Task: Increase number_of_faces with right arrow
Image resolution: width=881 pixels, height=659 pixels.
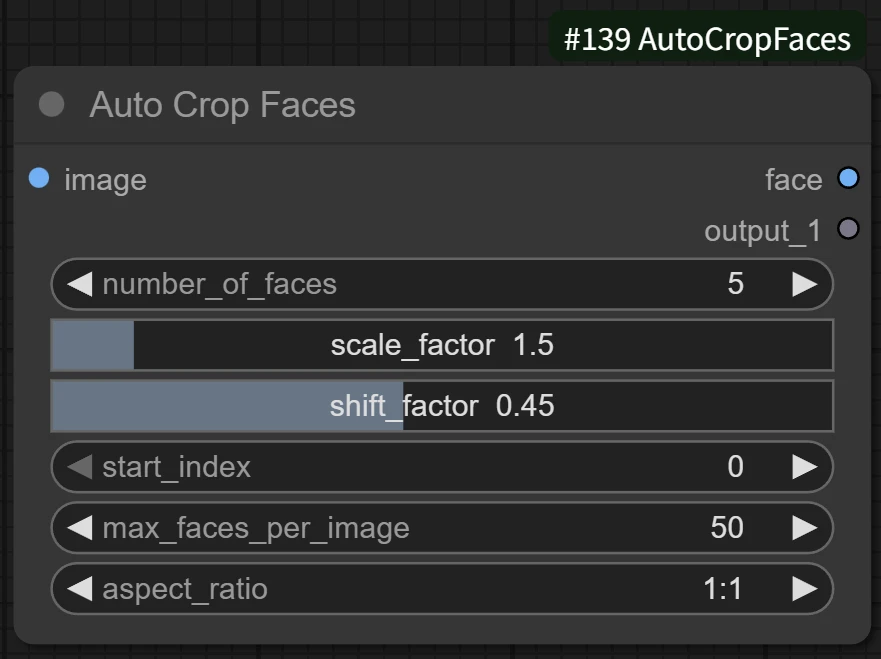Action: [x=804, y=284]
